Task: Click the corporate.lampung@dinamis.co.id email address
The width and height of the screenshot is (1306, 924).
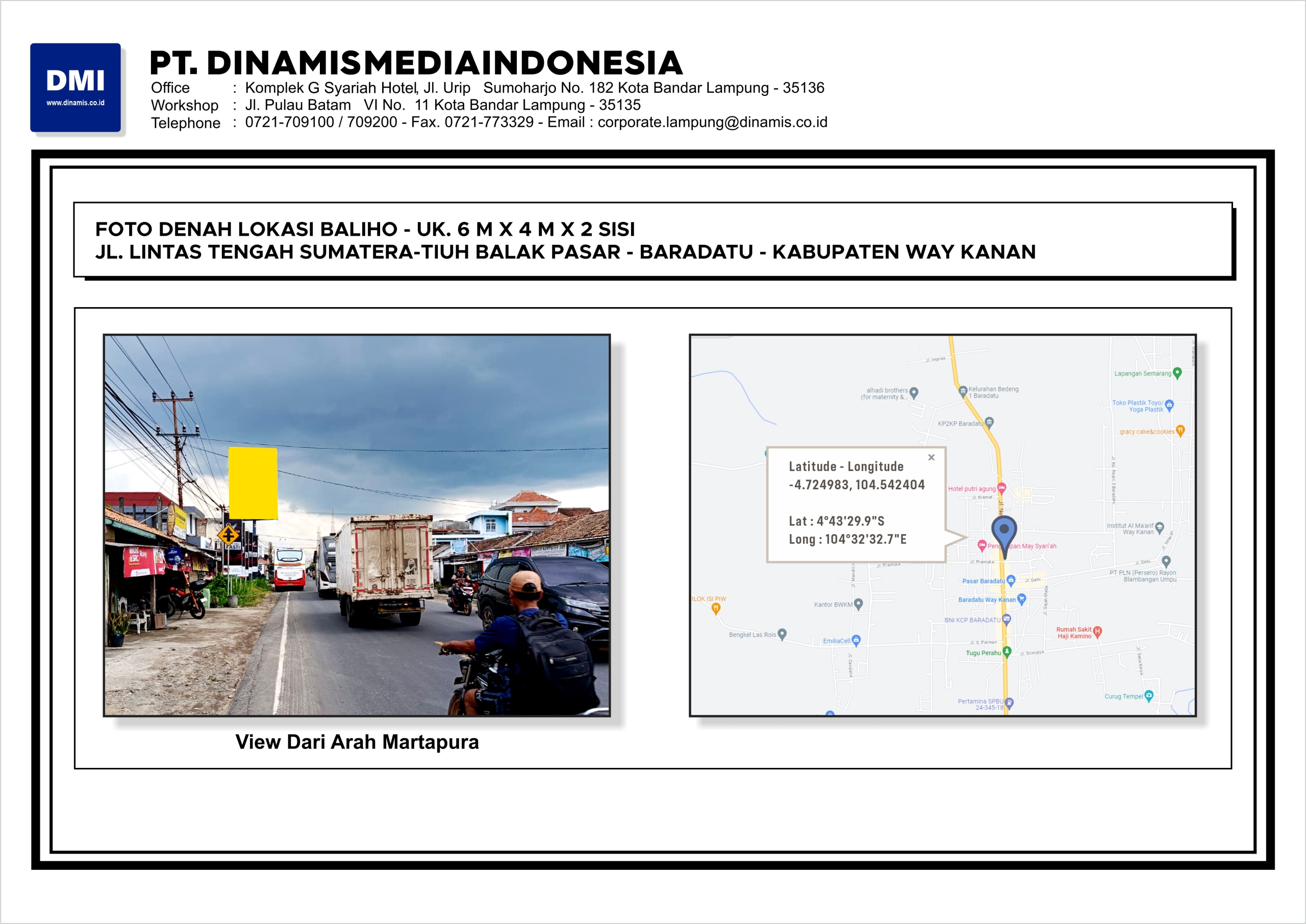Action: [x=712, y=122]
